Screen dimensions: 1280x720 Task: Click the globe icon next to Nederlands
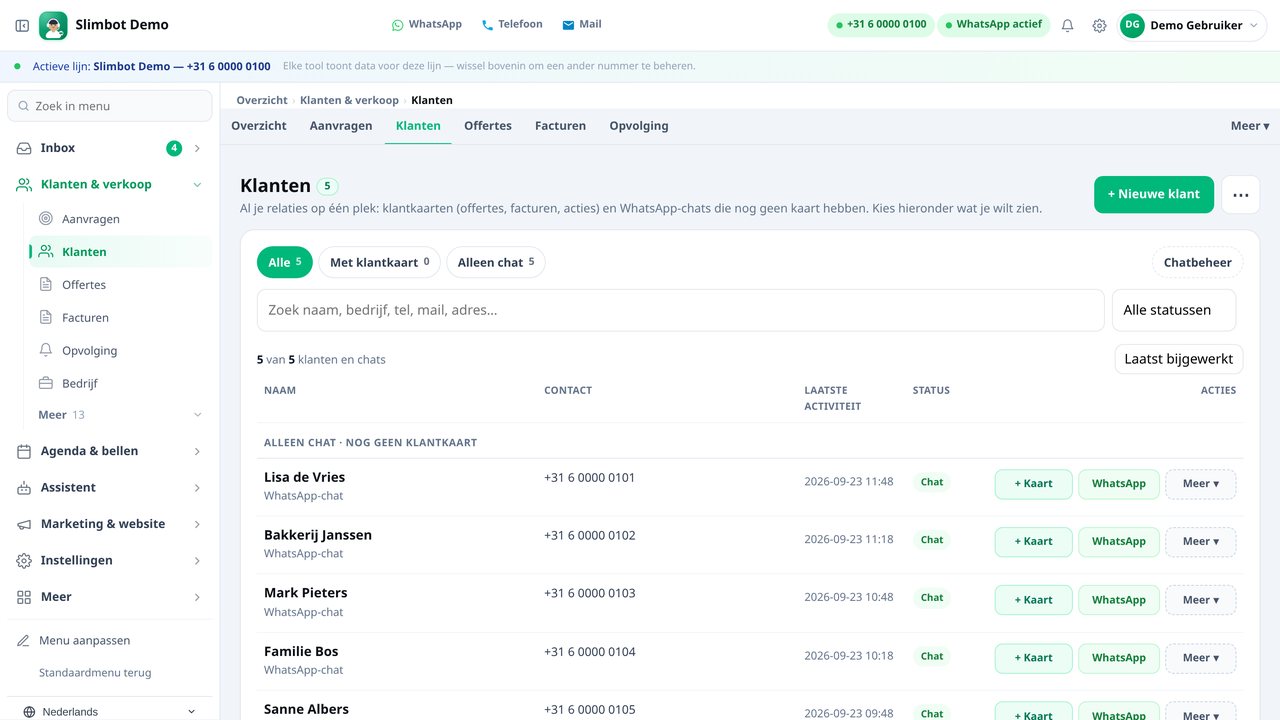pos(29,712)
